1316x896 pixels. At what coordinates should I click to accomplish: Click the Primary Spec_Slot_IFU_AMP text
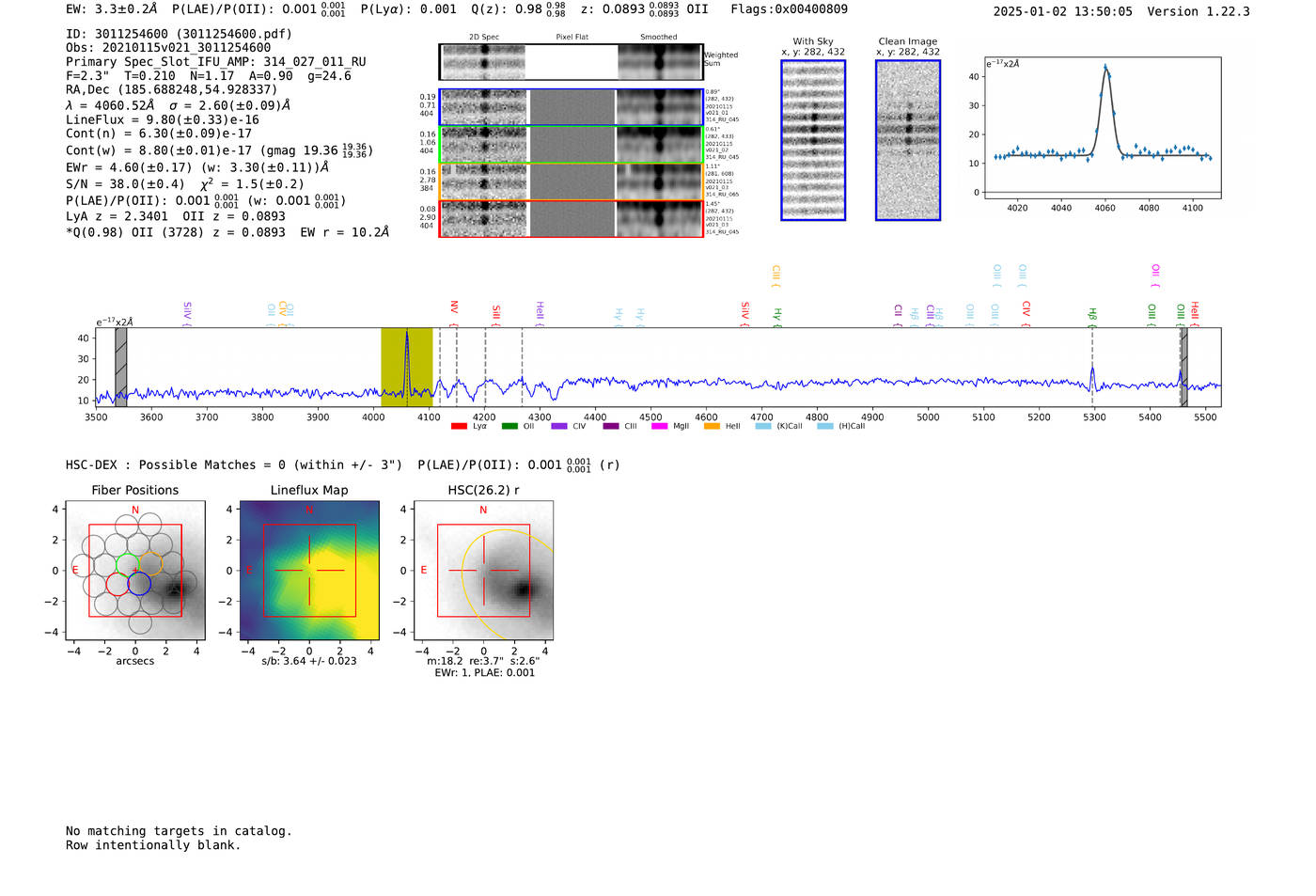pyautogui.click(x=216, y=62)
